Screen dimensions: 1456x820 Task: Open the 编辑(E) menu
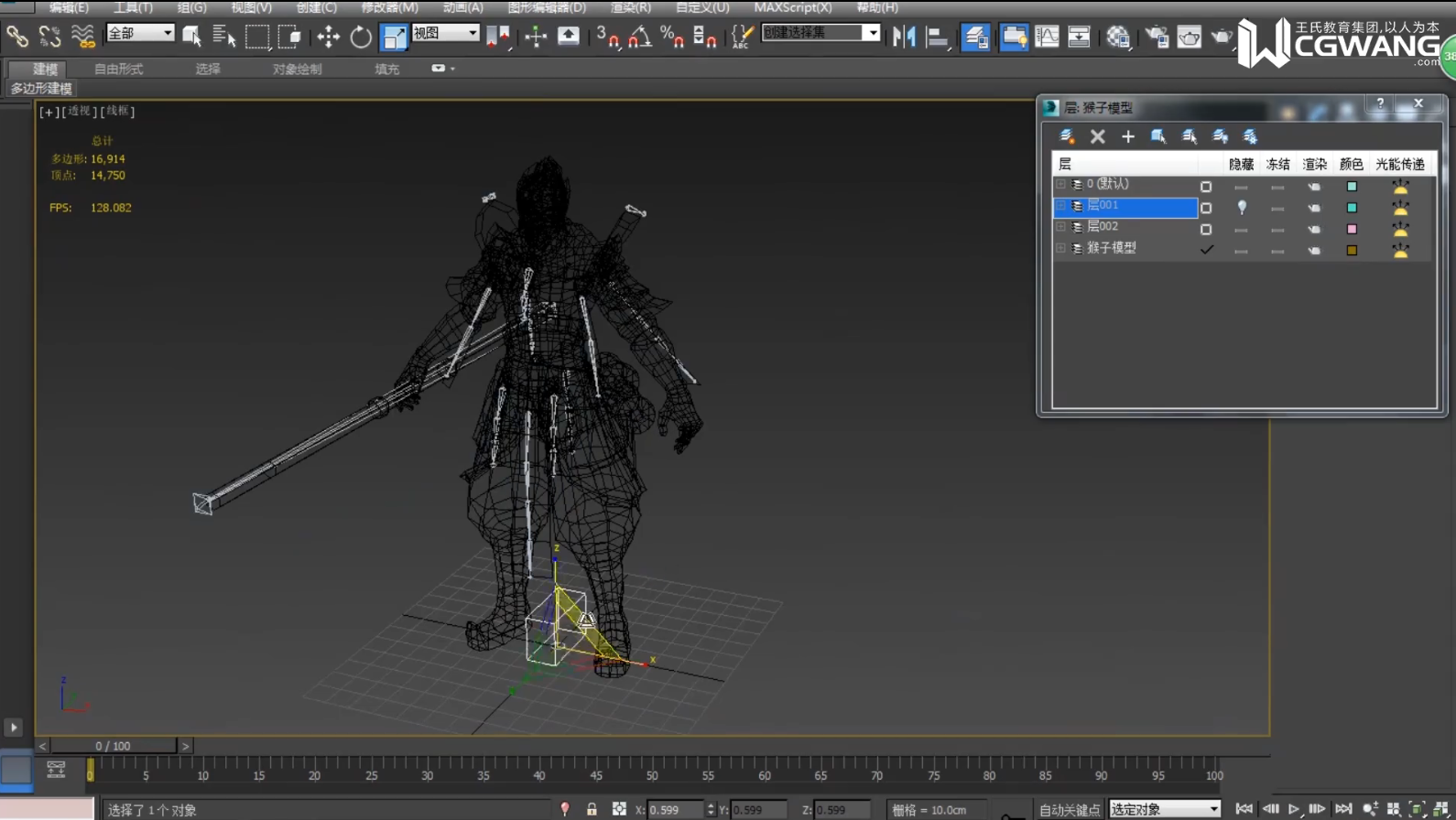point(69,7)
